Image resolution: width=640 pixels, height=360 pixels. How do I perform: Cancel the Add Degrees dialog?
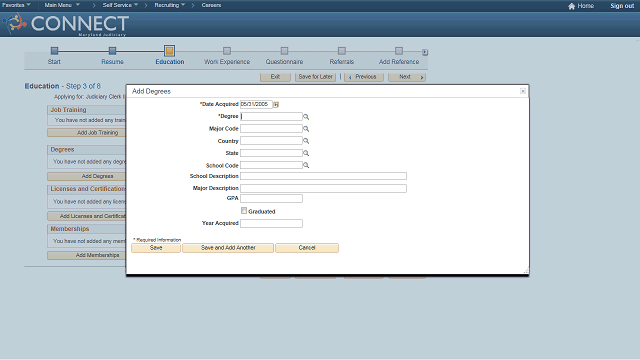tap(307, 248)
